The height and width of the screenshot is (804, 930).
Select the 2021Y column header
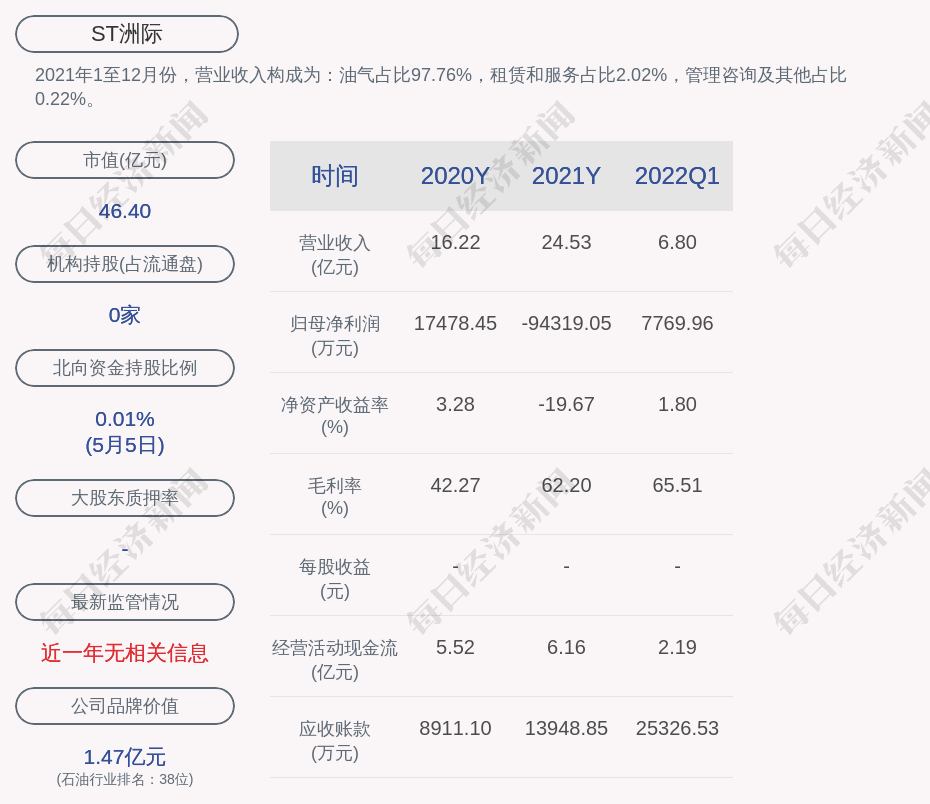point(566,176)
